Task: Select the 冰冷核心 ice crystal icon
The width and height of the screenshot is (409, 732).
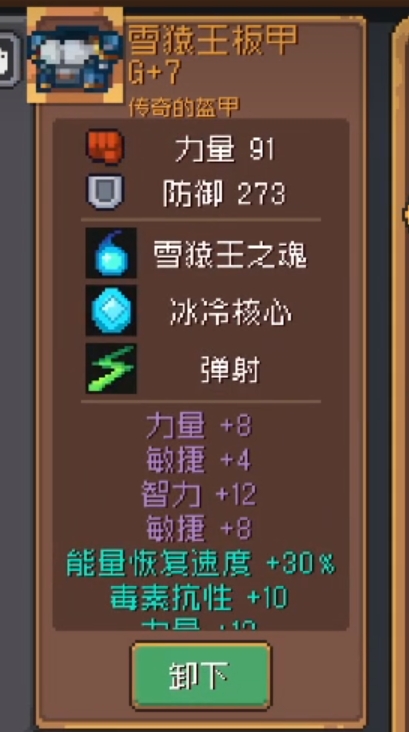Action: 111,310
